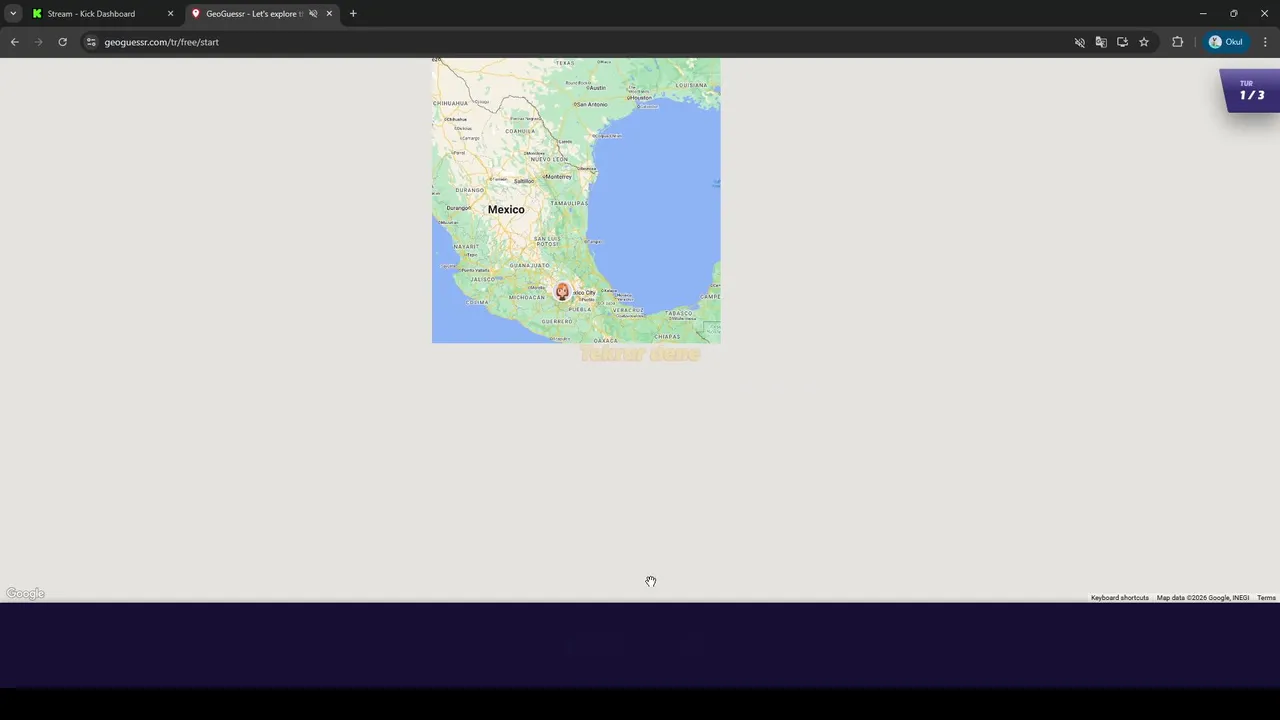1280x720 pixels.
Task: Open a new browser tab
Action: pos(353,14)
